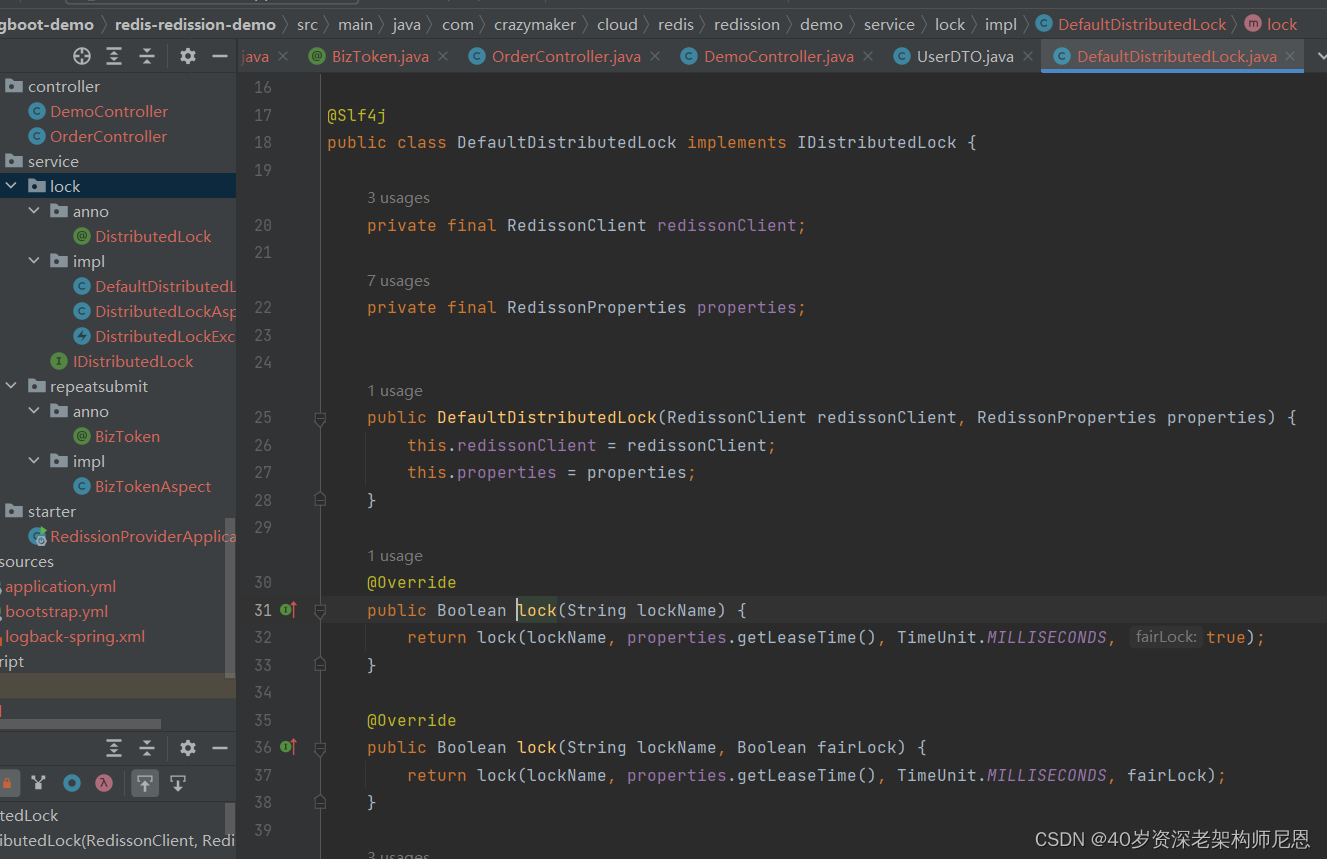
Task: Select DistributedLock annotation file
Action: click(x=153, y=236)
